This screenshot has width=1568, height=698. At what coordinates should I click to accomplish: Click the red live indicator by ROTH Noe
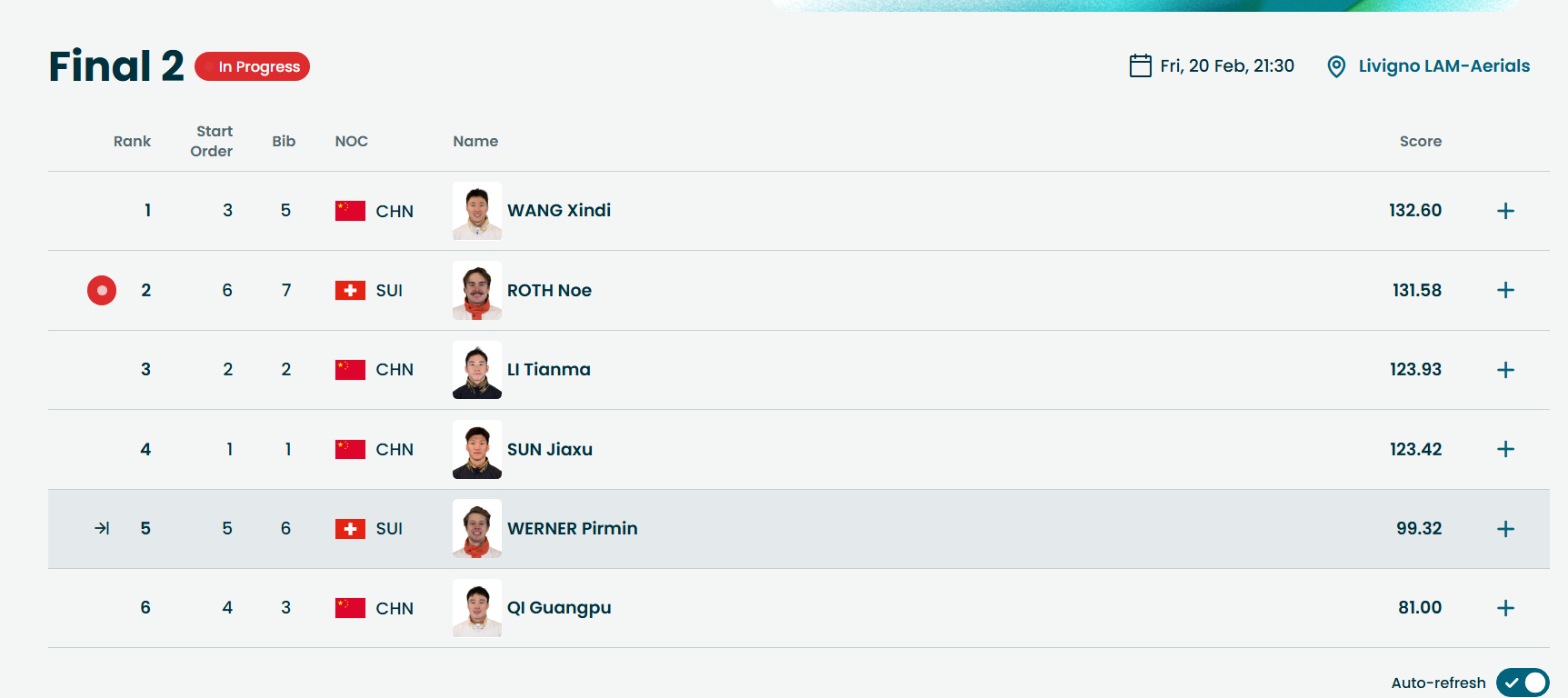click(102, 291)
